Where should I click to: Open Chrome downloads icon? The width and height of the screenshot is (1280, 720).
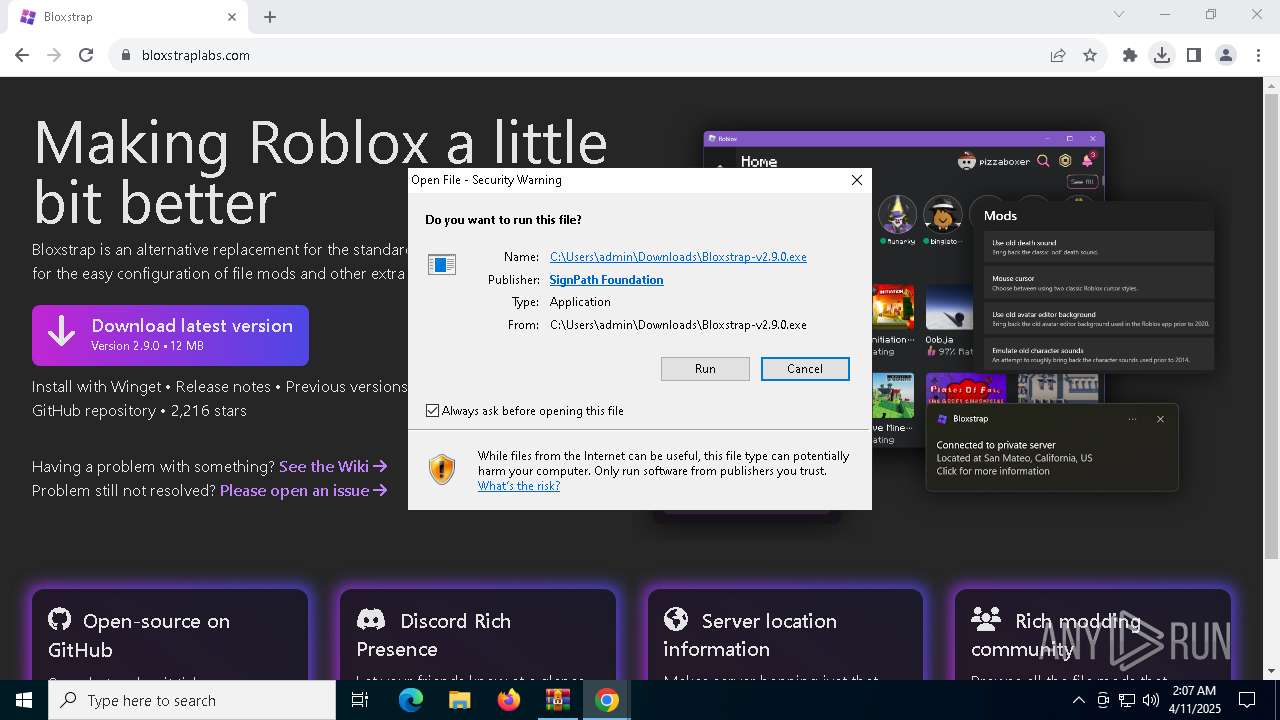[1162, 55]
